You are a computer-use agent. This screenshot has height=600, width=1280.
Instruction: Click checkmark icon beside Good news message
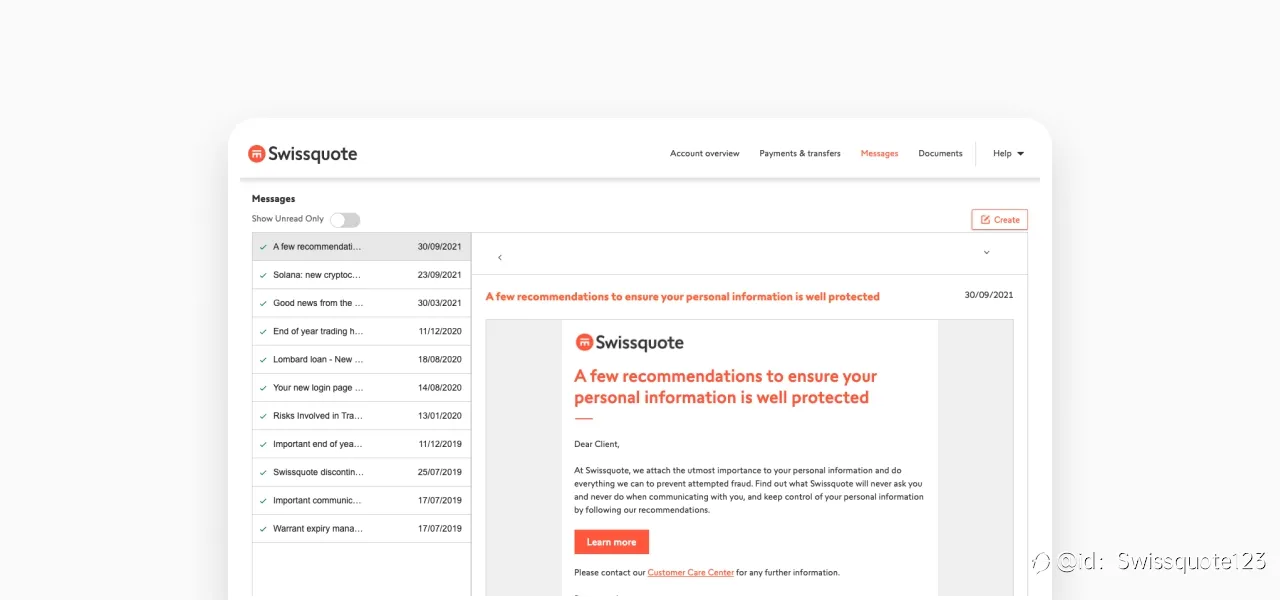click(x=263, y=304)
